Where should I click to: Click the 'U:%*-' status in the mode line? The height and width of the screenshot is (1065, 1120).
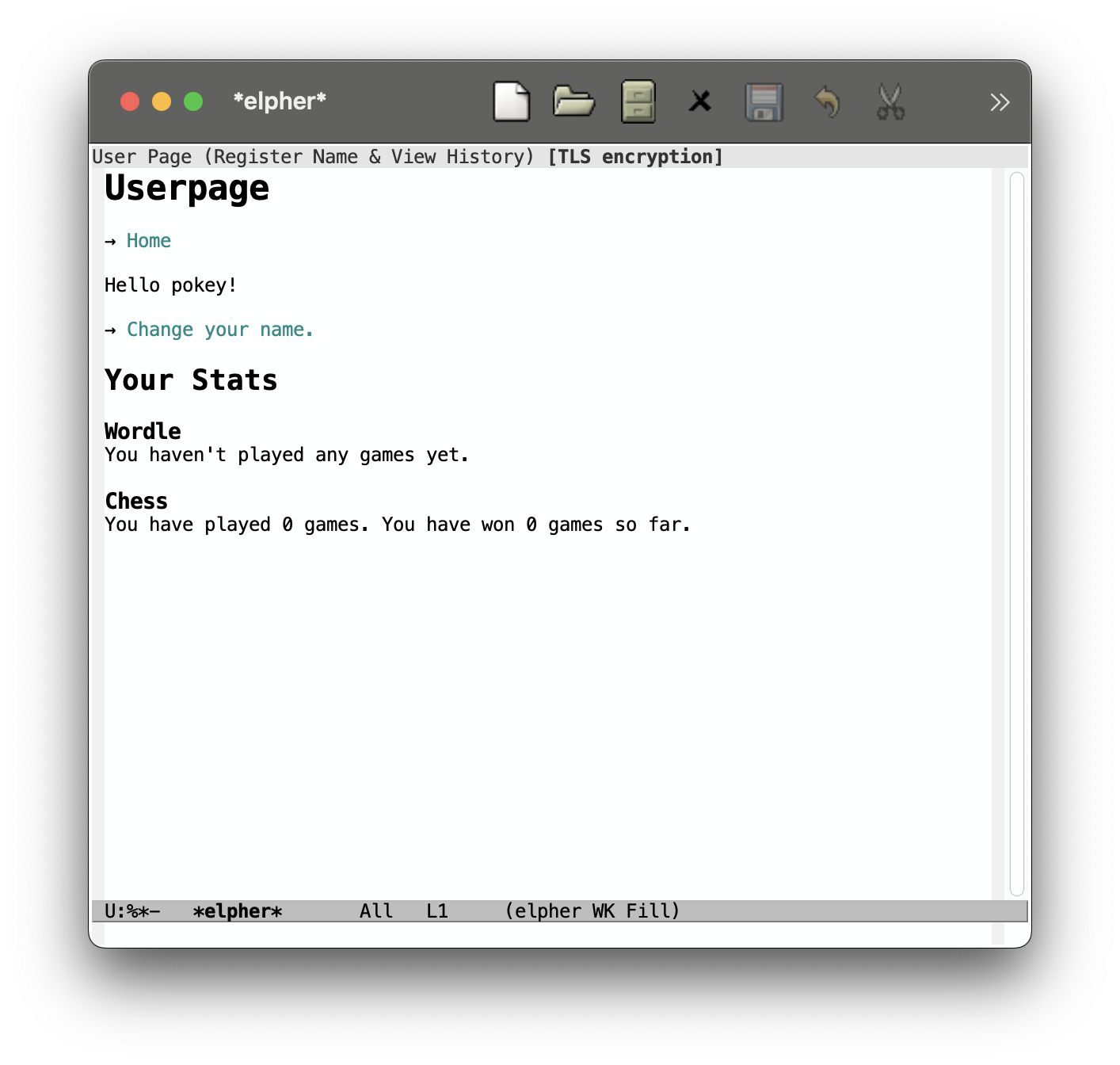pos(132,911)
